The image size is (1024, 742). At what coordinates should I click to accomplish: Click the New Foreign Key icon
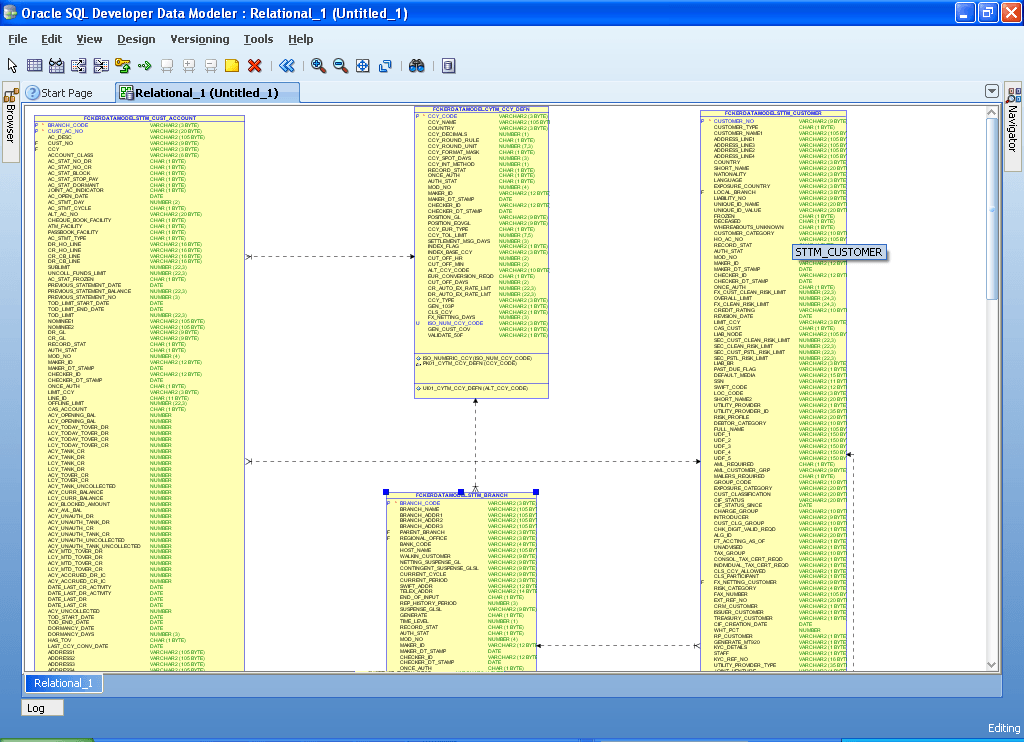pyautogui.click(x=122, y=65)
